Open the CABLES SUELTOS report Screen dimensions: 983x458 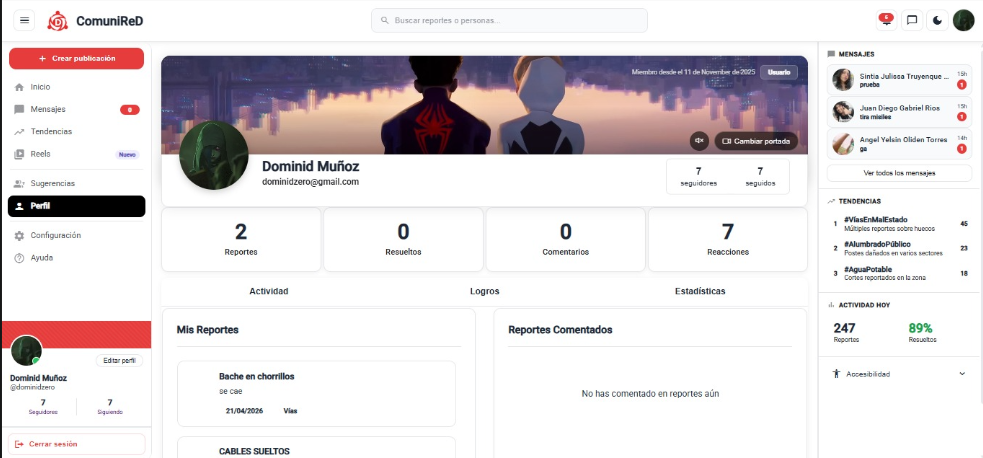[317, 447]
